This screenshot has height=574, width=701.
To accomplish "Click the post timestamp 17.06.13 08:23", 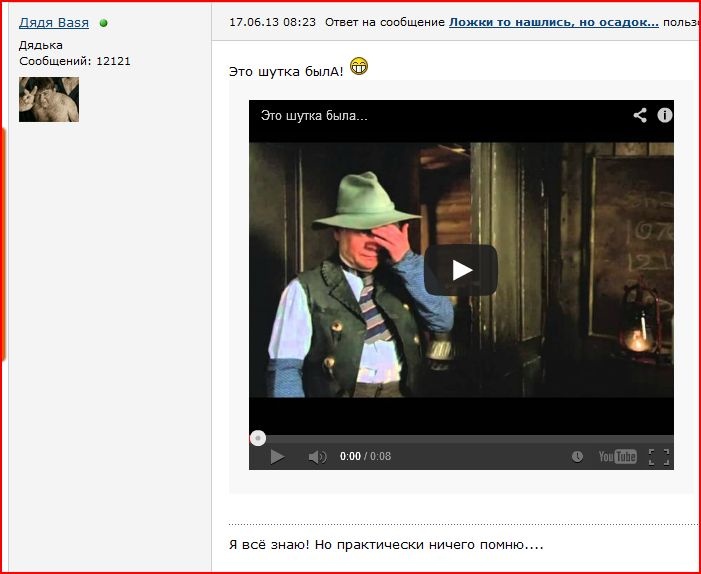I will (272, 22).
